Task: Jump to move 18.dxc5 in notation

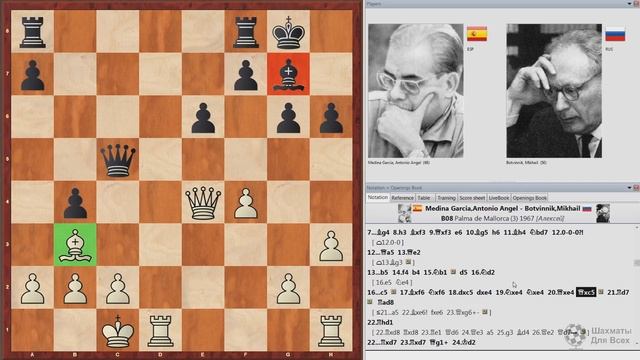Action: pos(460,292)
